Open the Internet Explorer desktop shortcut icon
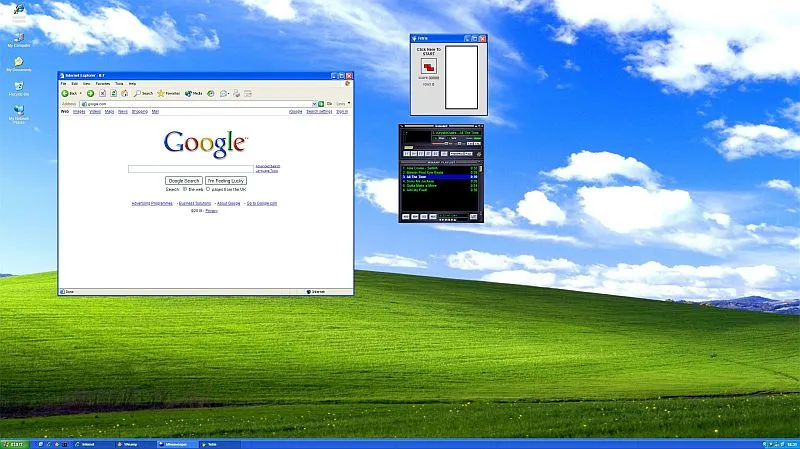 coord(19,12)
